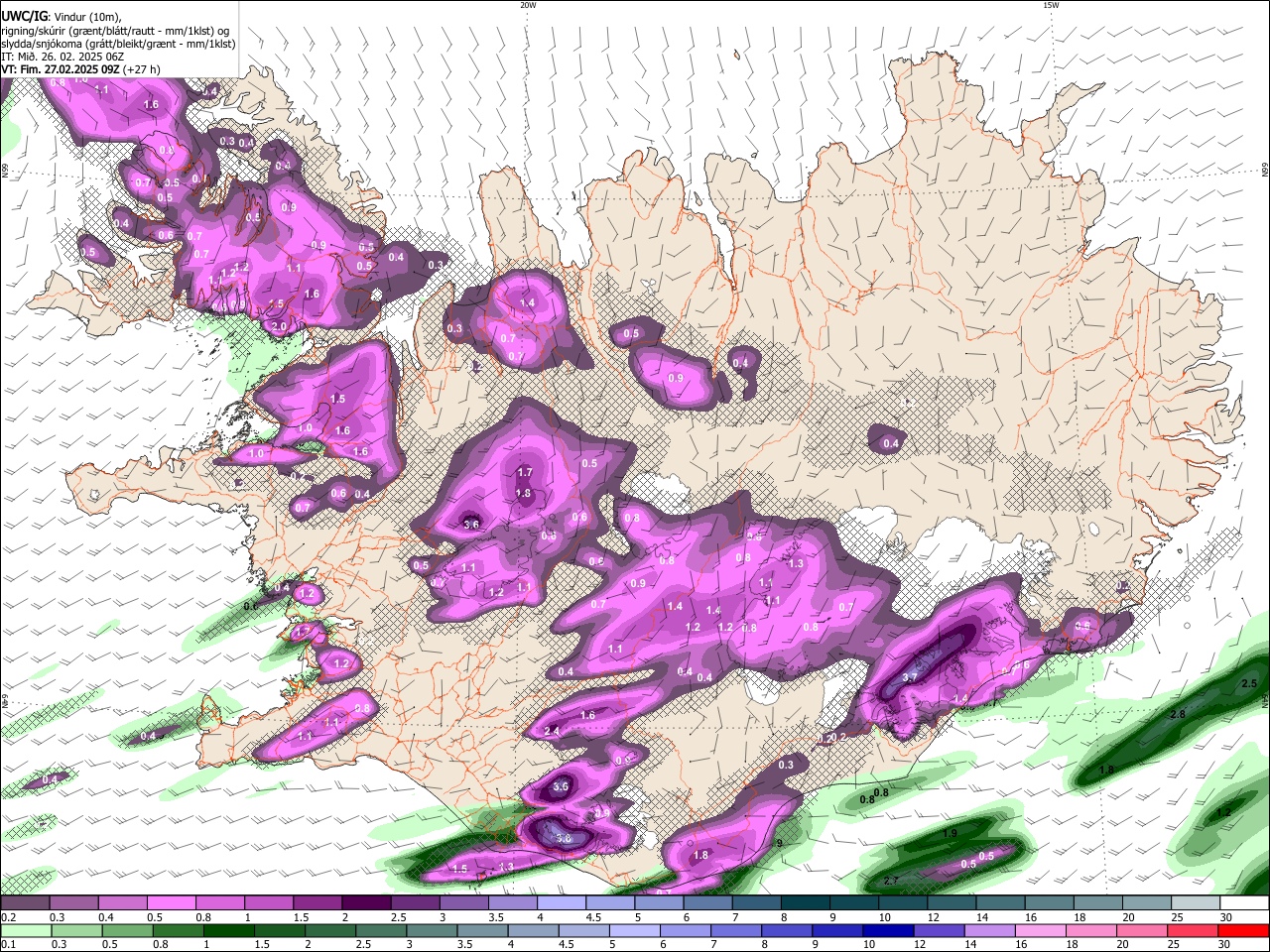
Task: Pick the 30 white swatch in the snow scale
Action: pyautogui.click(x=1244, y=903)
